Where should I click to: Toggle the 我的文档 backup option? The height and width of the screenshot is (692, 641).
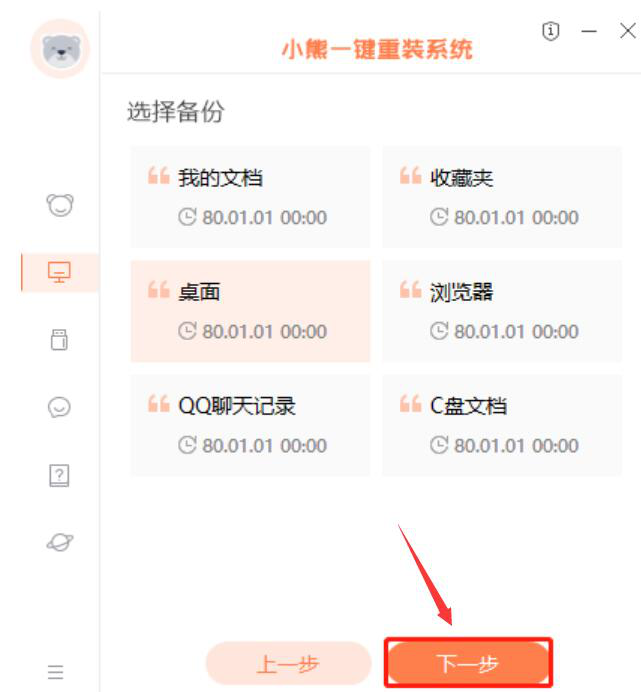click(x=250, y=197)
